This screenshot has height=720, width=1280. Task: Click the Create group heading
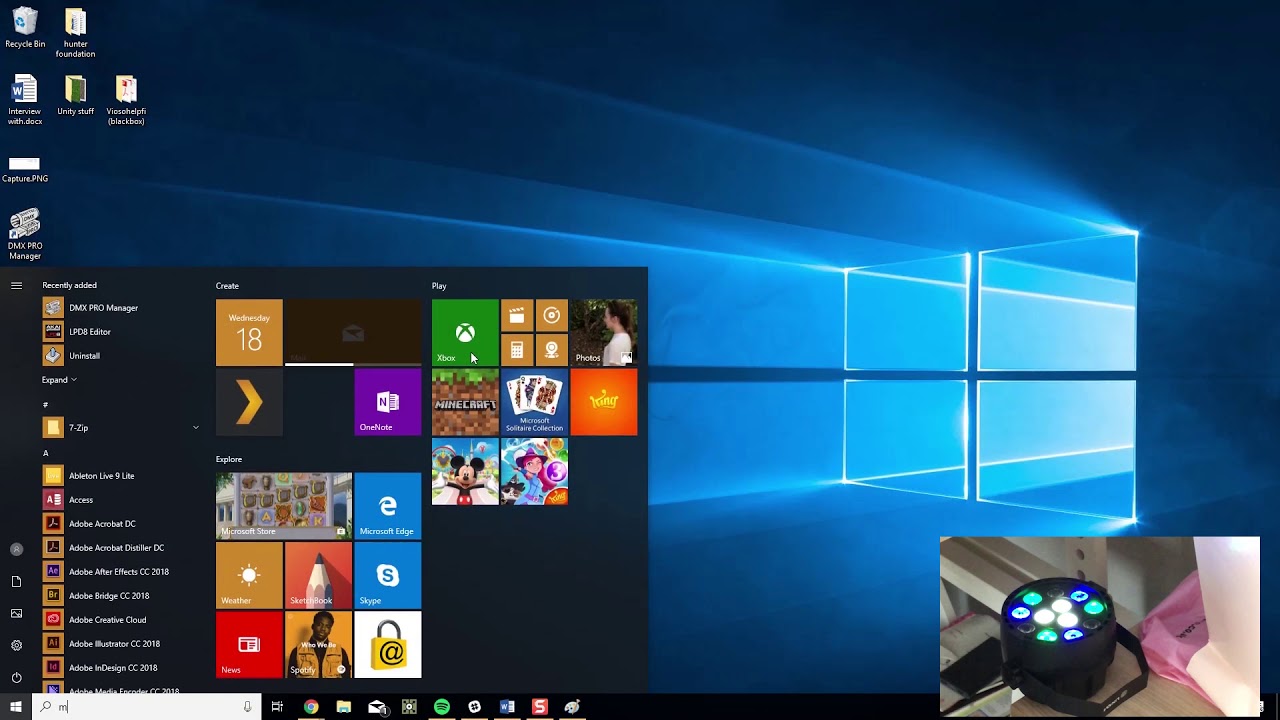(227, 286)
